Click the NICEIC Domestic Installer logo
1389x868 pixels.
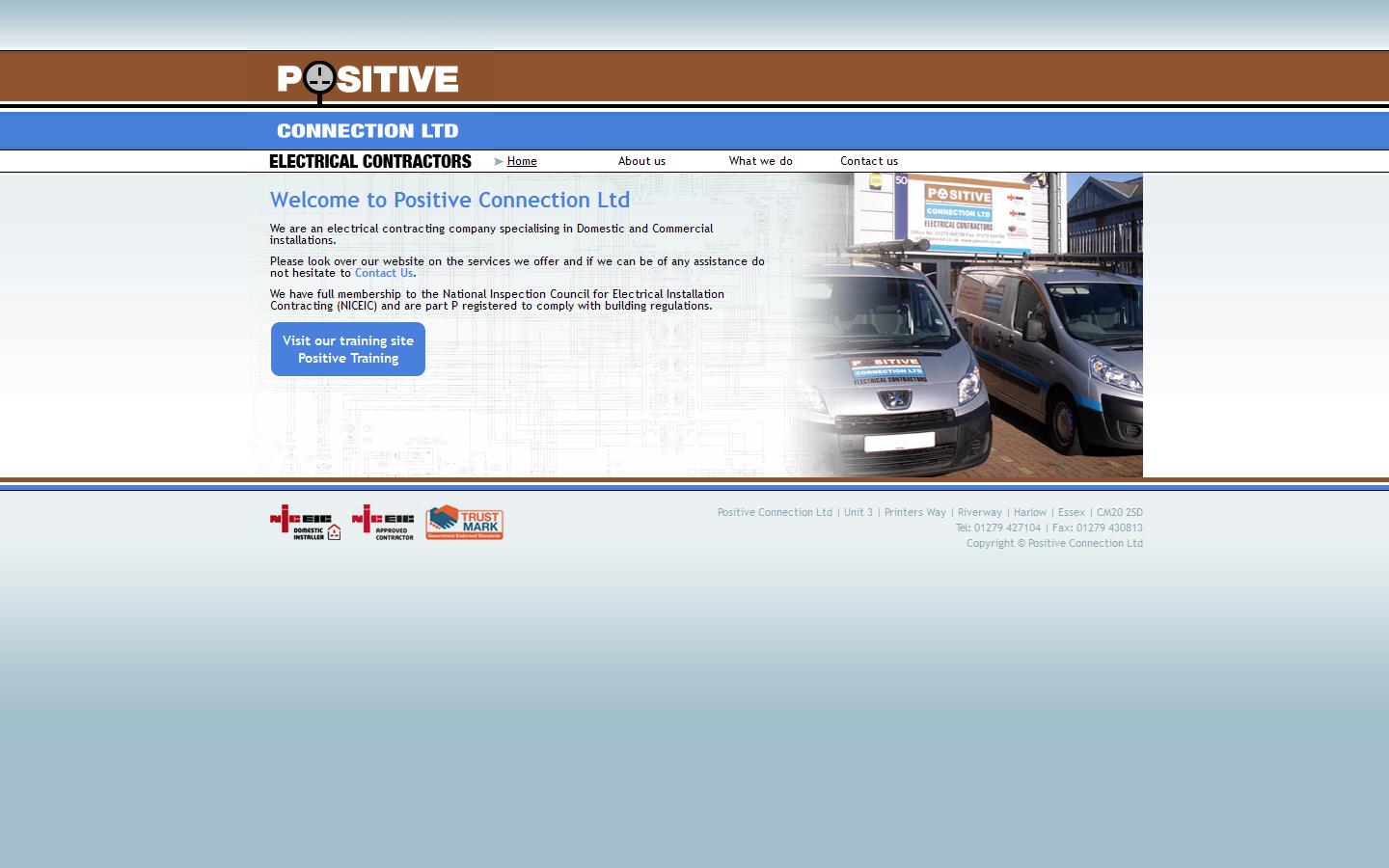tap(304, 523)
